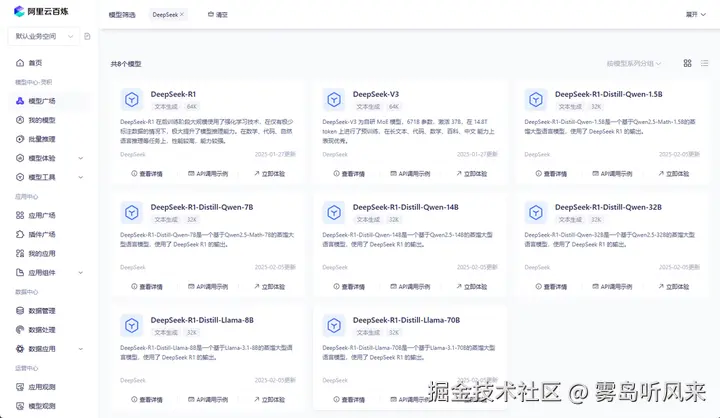The width and height of the screenshot is (720, 418).
Task: Remove the DeepSeek filter tag
Action: coord(182,14)
